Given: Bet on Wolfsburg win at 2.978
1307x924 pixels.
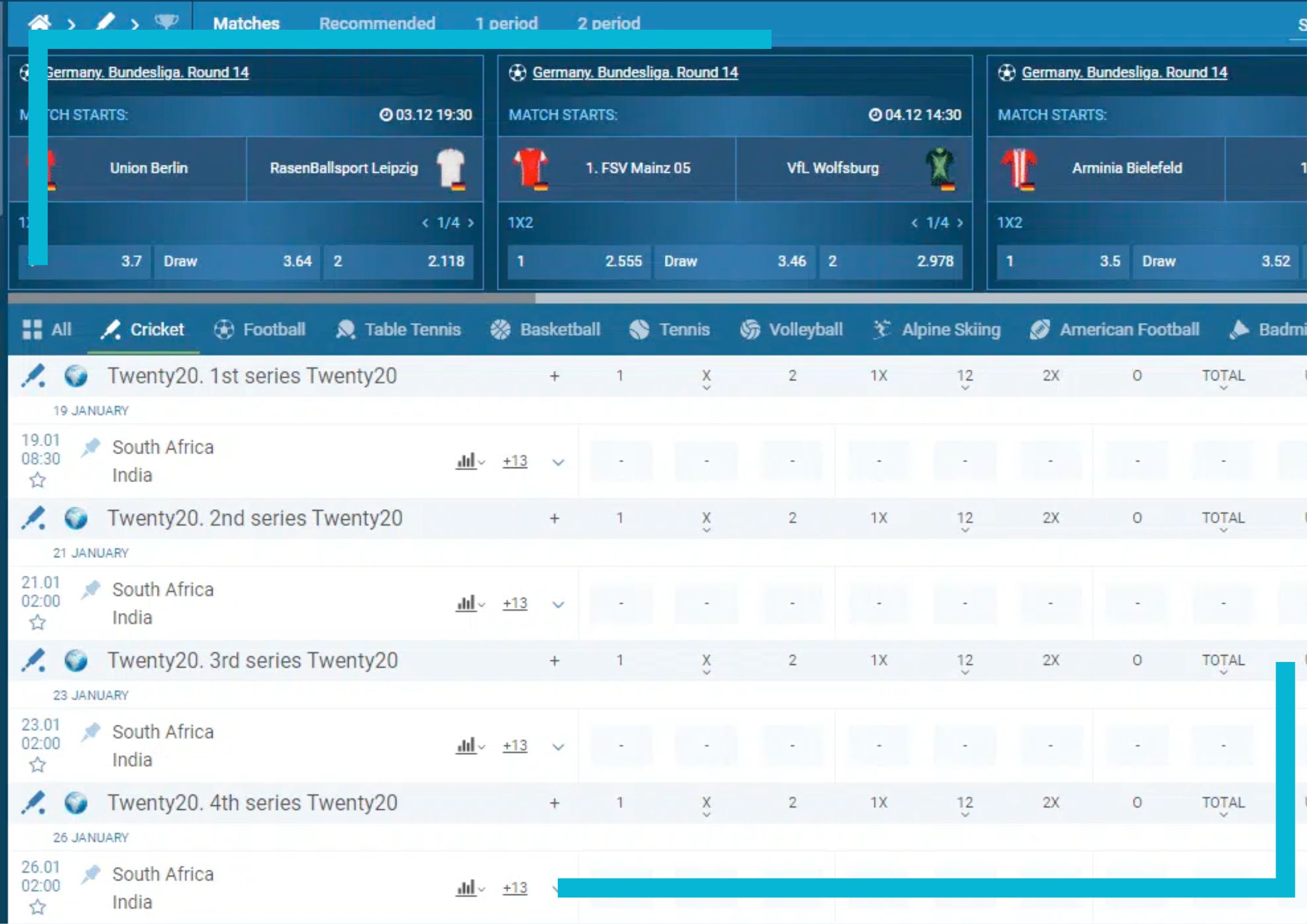Looking at the screenshot, I should tap(891, 261).
